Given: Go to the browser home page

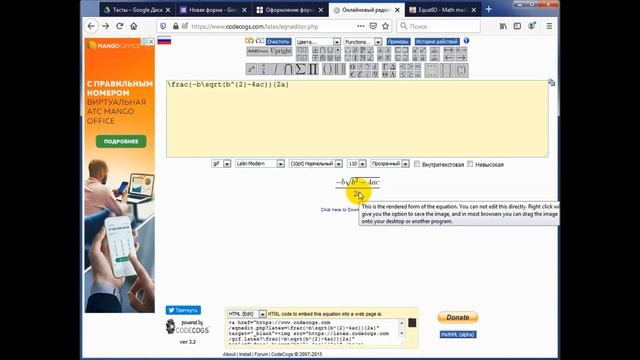Looking at the screenshot, I should click(x=133, y=26).
